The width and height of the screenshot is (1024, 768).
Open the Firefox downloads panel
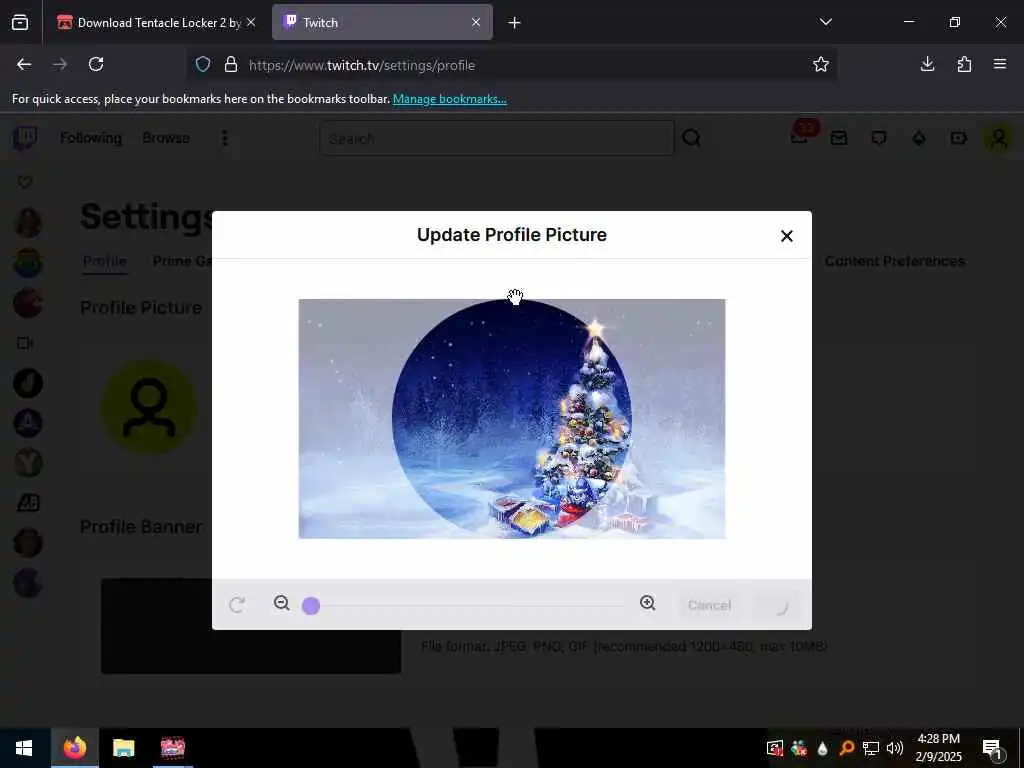(x=927, y=64)
